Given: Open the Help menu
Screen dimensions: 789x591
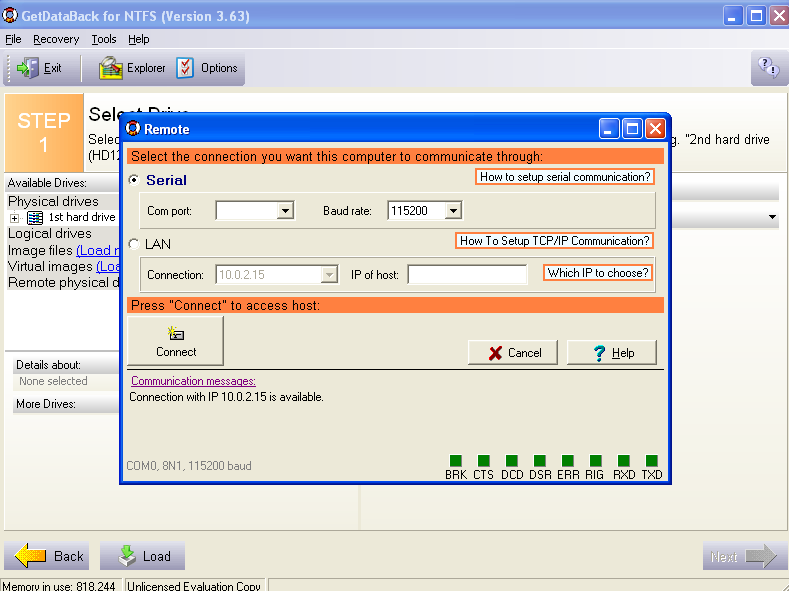Looking at the screenshot, I should click(x=138, y=39).
